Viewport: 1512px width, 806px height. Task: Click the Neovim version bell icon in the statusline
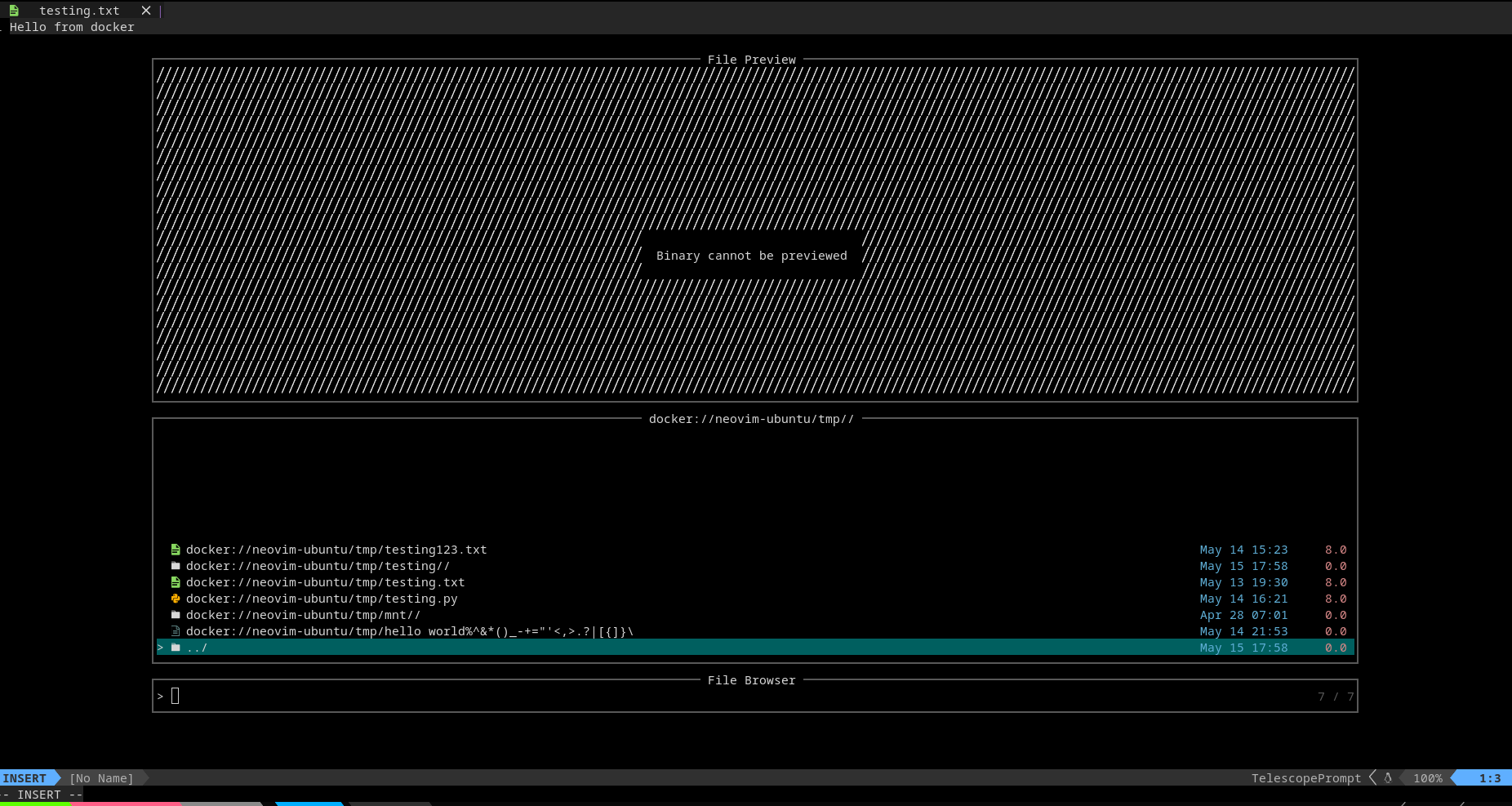1389,778
